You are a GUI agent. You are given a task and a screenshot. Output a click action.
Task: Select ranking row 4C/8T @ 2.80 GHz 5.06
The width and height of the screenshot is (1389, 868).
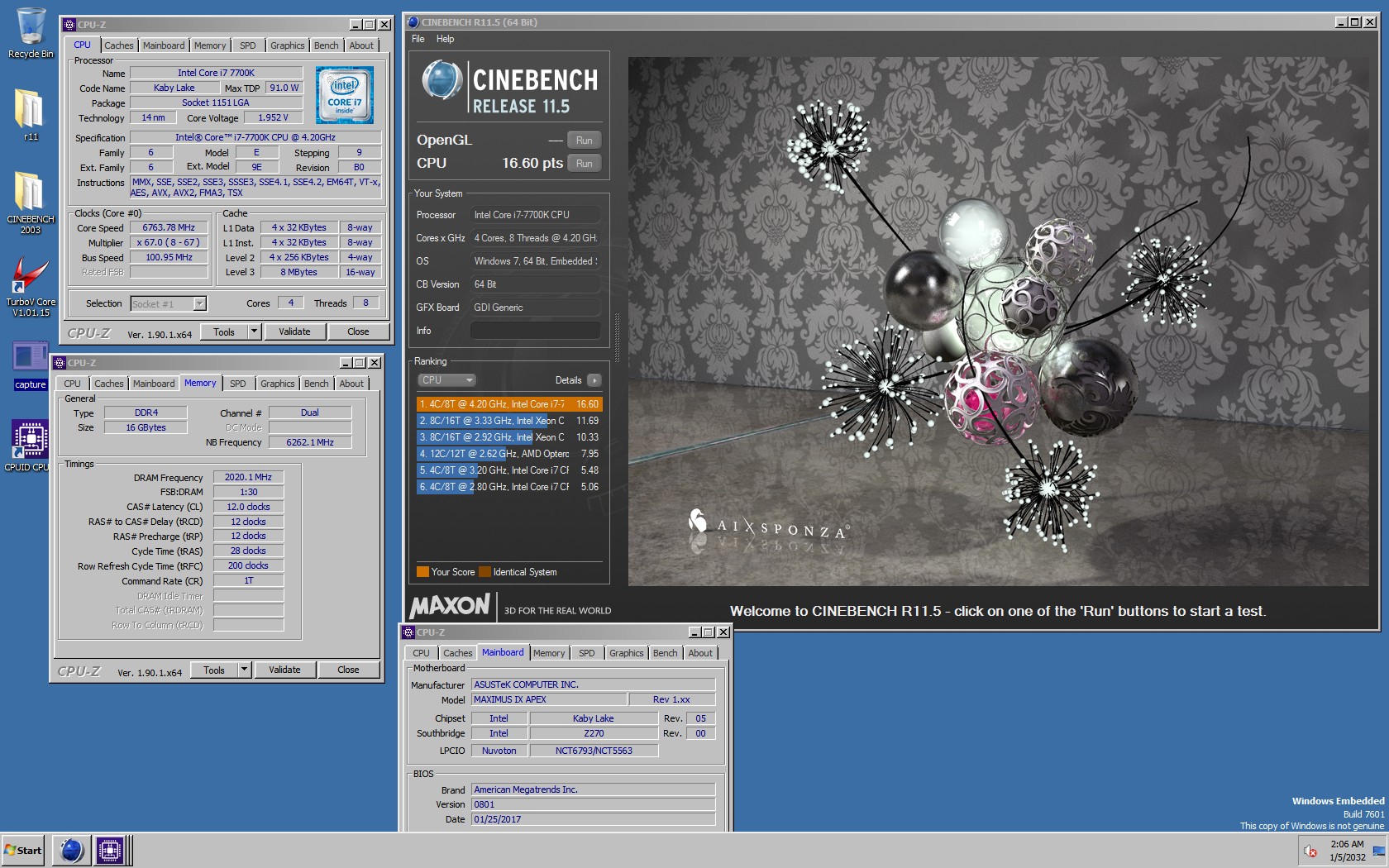click(509, 487)
